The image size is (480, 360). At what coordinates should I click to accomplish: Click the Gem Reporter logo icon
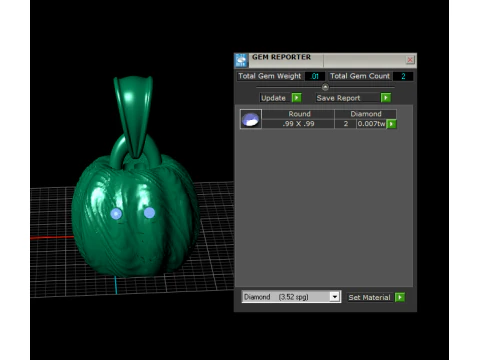[x=241, y=60]
